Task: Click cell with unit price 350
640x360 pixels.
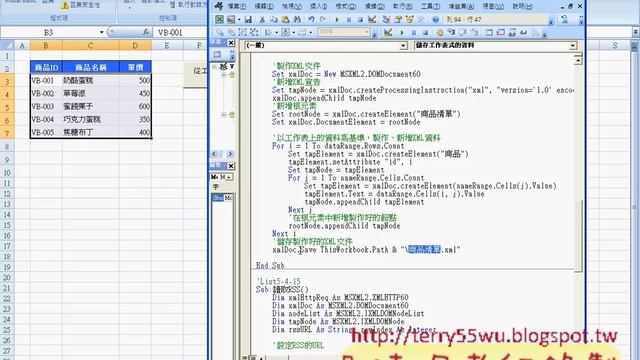Action: [136, 120]
